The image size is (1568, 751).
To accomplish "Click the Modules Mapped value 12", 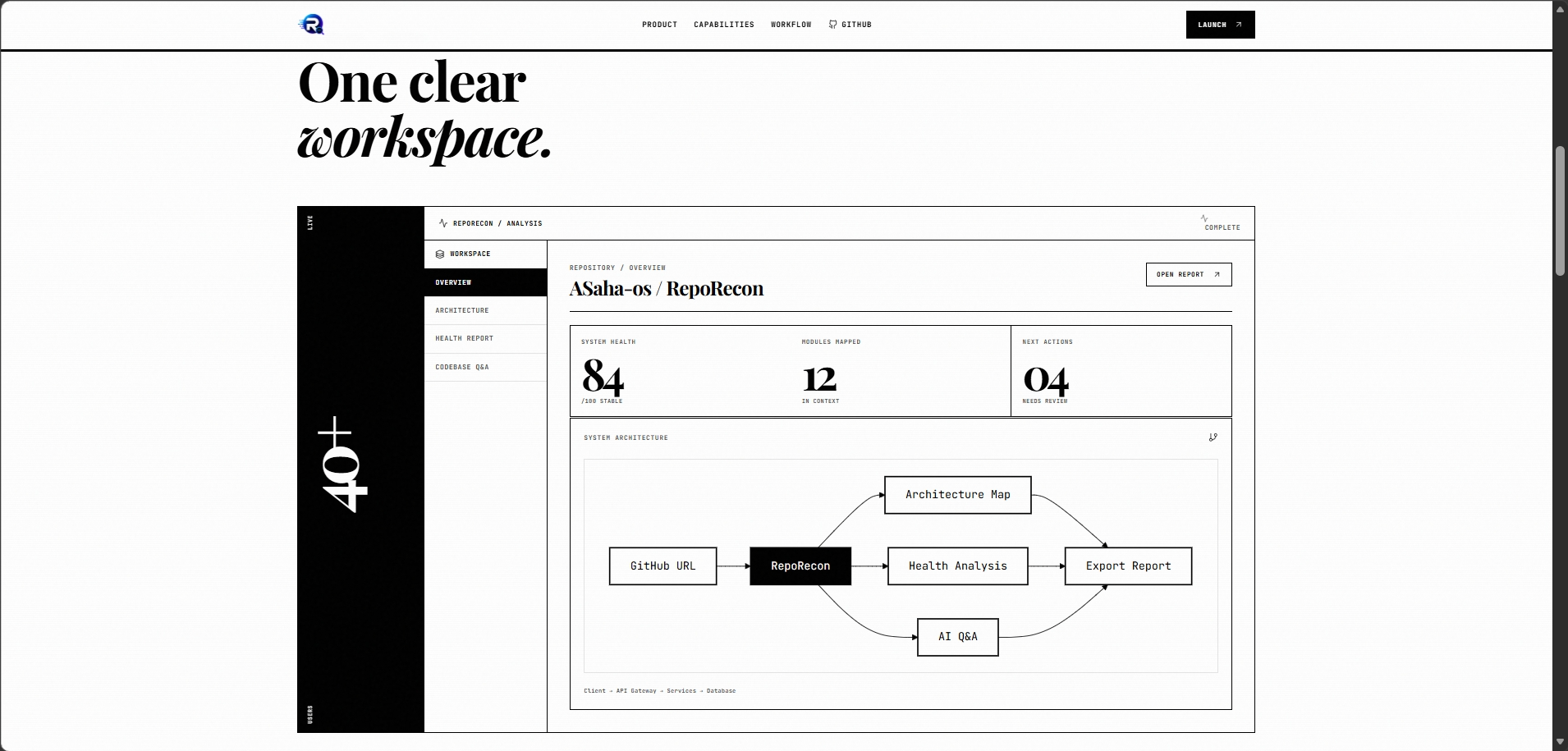I will (819, 378).
